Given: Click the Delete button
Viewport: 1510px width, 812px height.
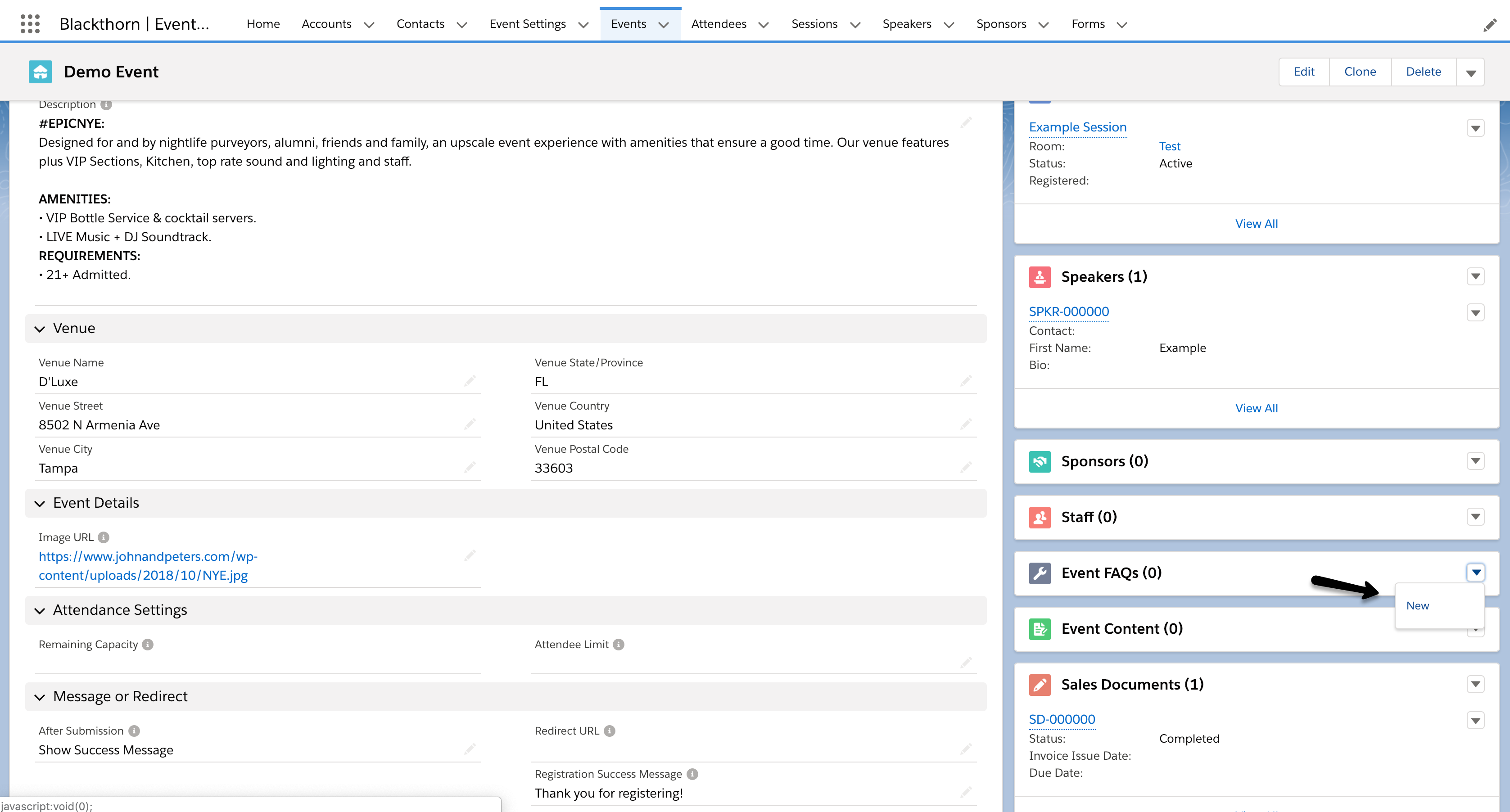Looking at the screenshot, I should point(1423,72).
